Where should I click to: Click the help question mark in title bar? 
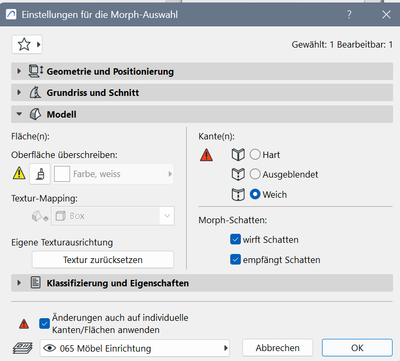[x=349, y=14]
